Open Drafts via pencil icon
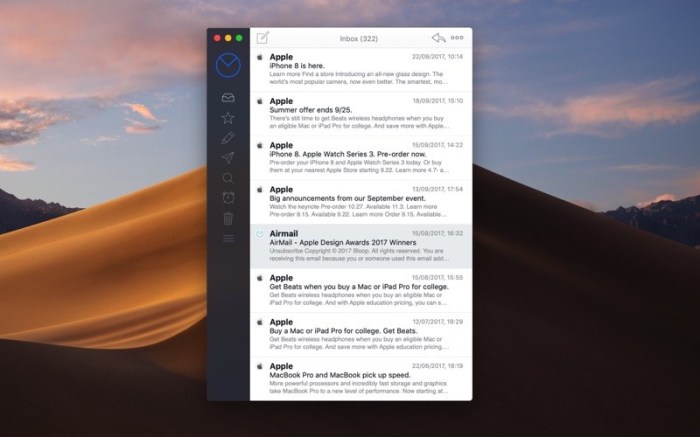700x437 pixels. point(228,138)
